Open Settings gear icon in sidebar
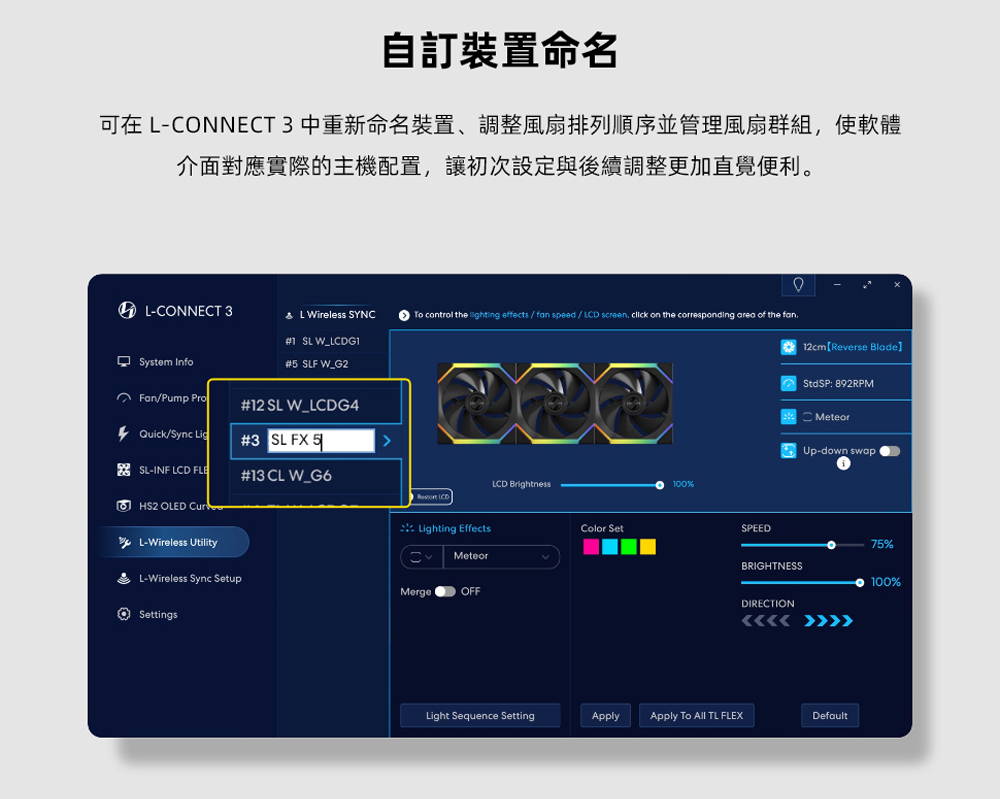Image resolution: width=1000 pixels, height=799 pixels. (124, 614)
